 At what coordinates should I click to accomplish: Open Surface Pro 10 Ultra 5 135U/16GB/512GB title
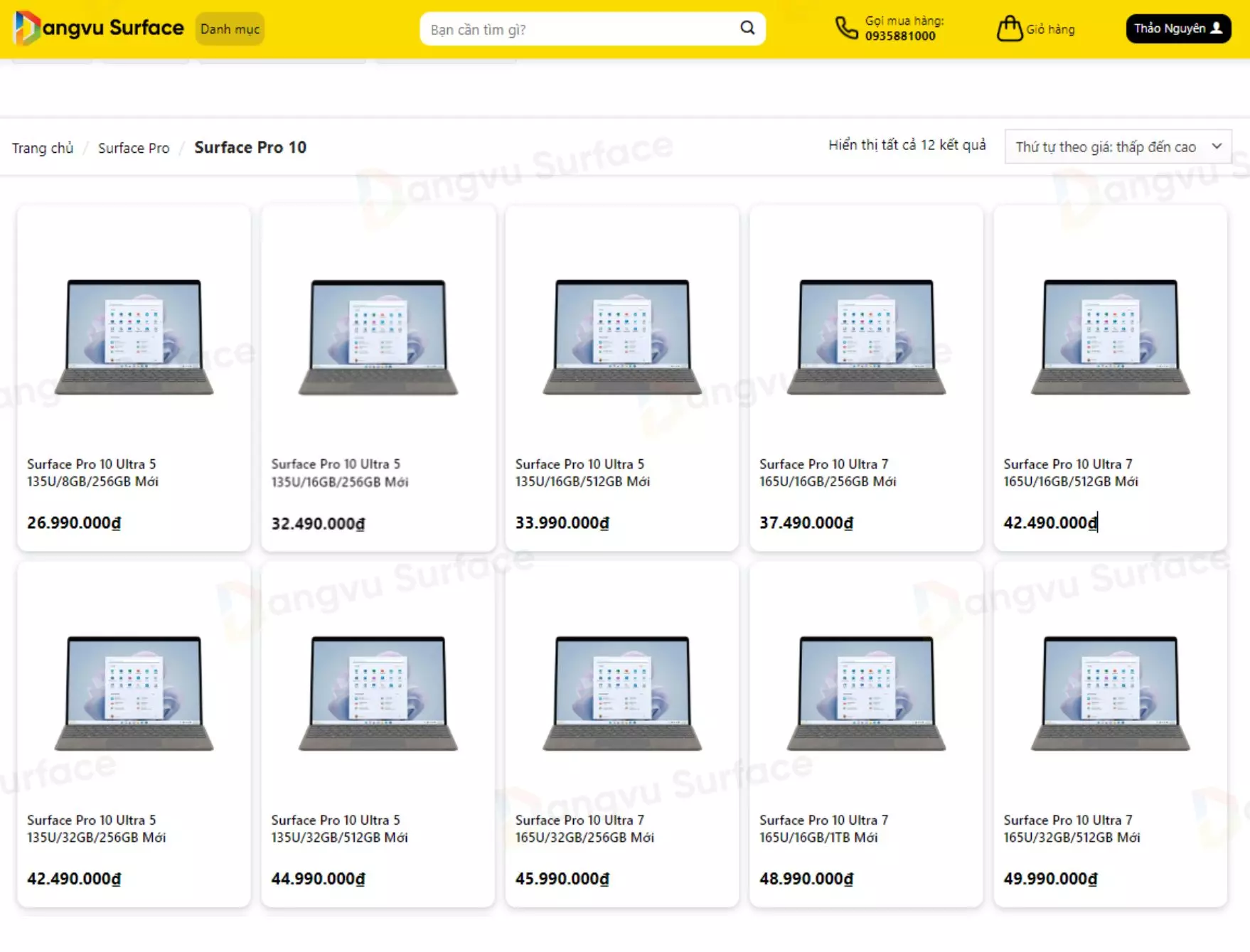(582, 473)
